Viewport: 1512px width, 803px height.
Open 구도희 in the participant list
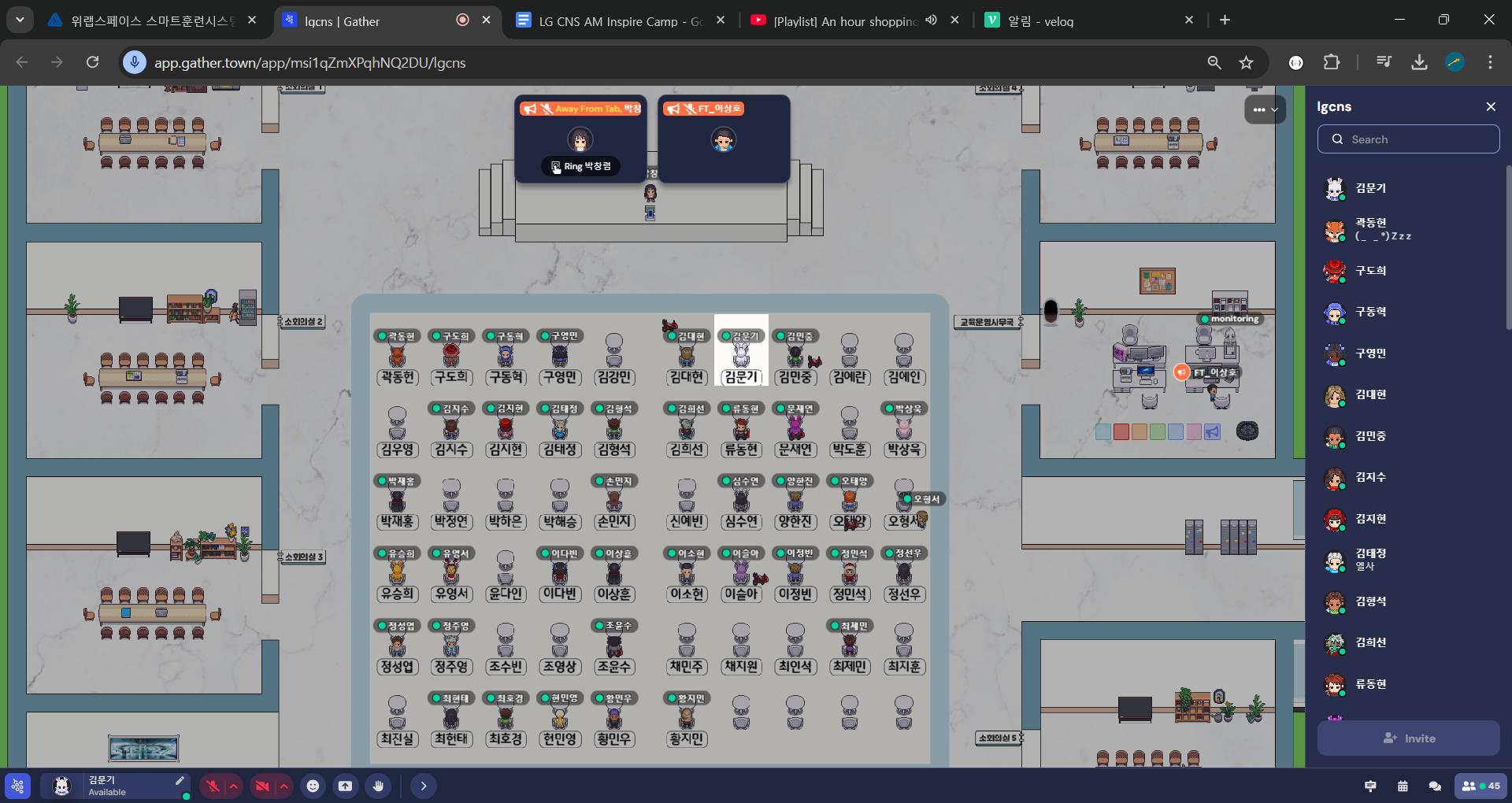1409,271
